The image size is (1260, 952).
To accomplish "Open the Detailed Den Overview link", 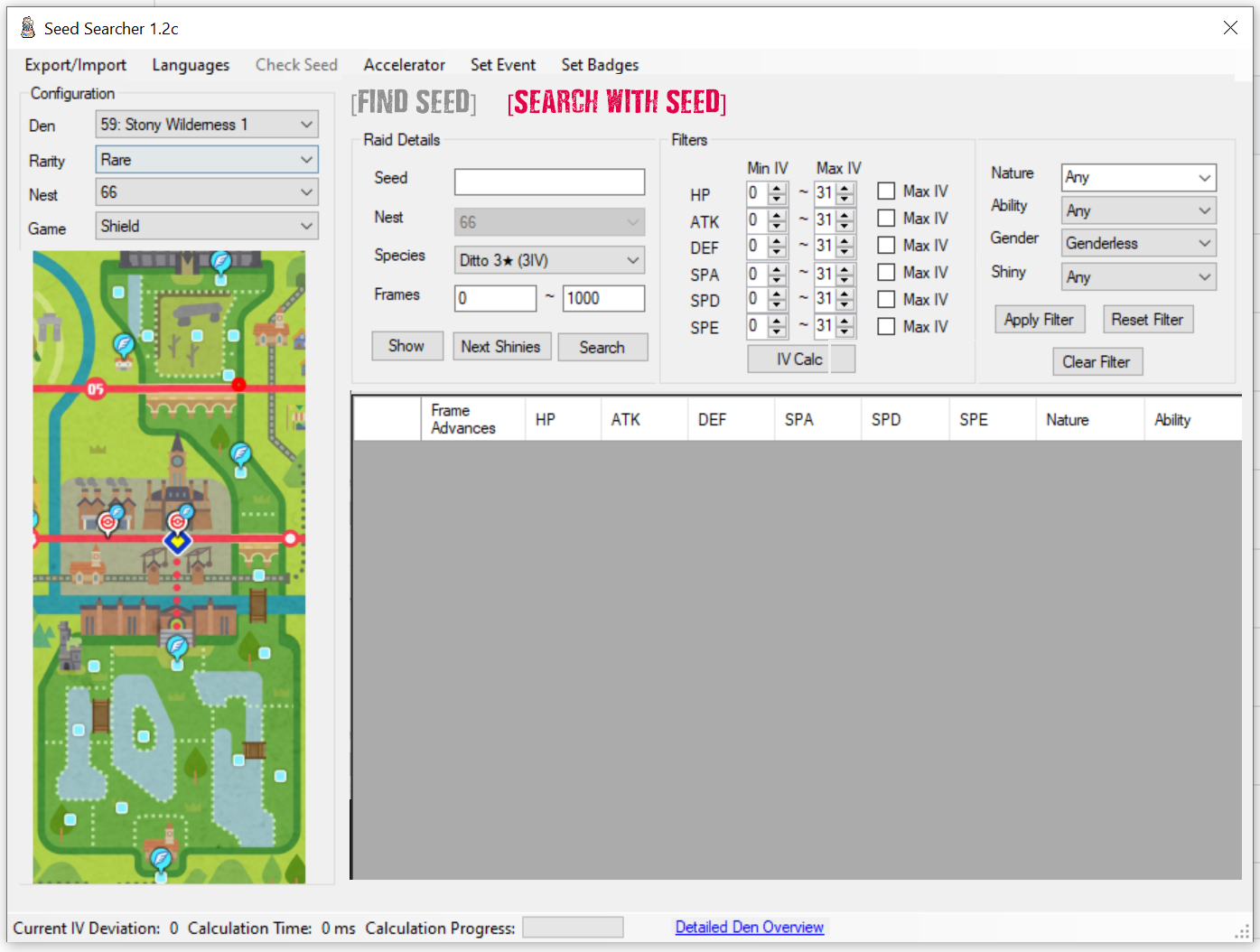I will [750, 928].
